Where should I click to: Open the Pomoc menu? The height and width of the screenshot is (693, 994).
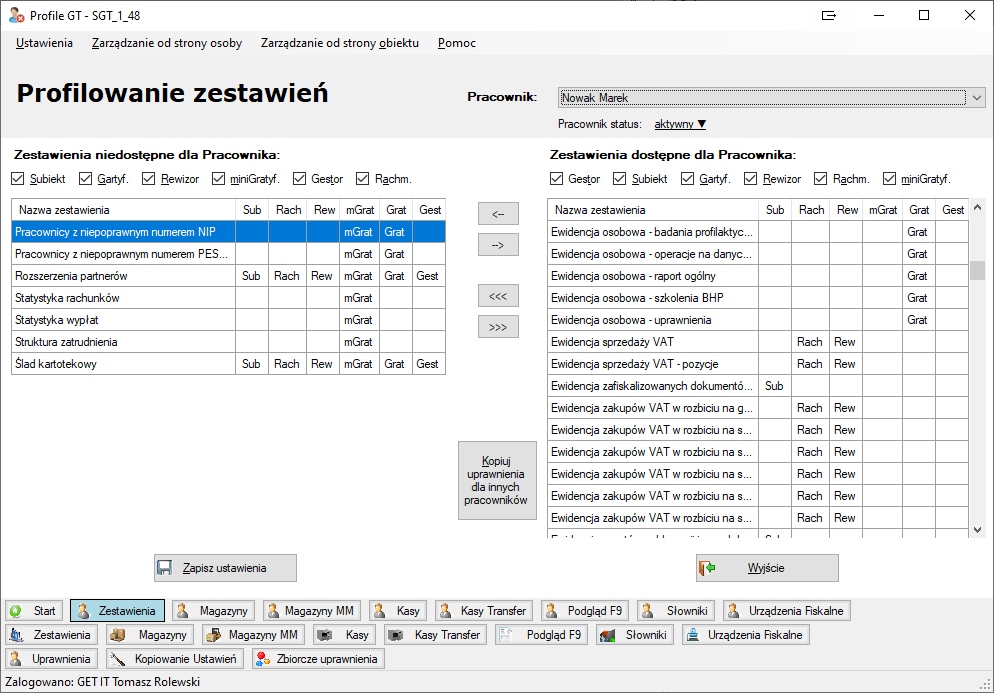point(456,43)
